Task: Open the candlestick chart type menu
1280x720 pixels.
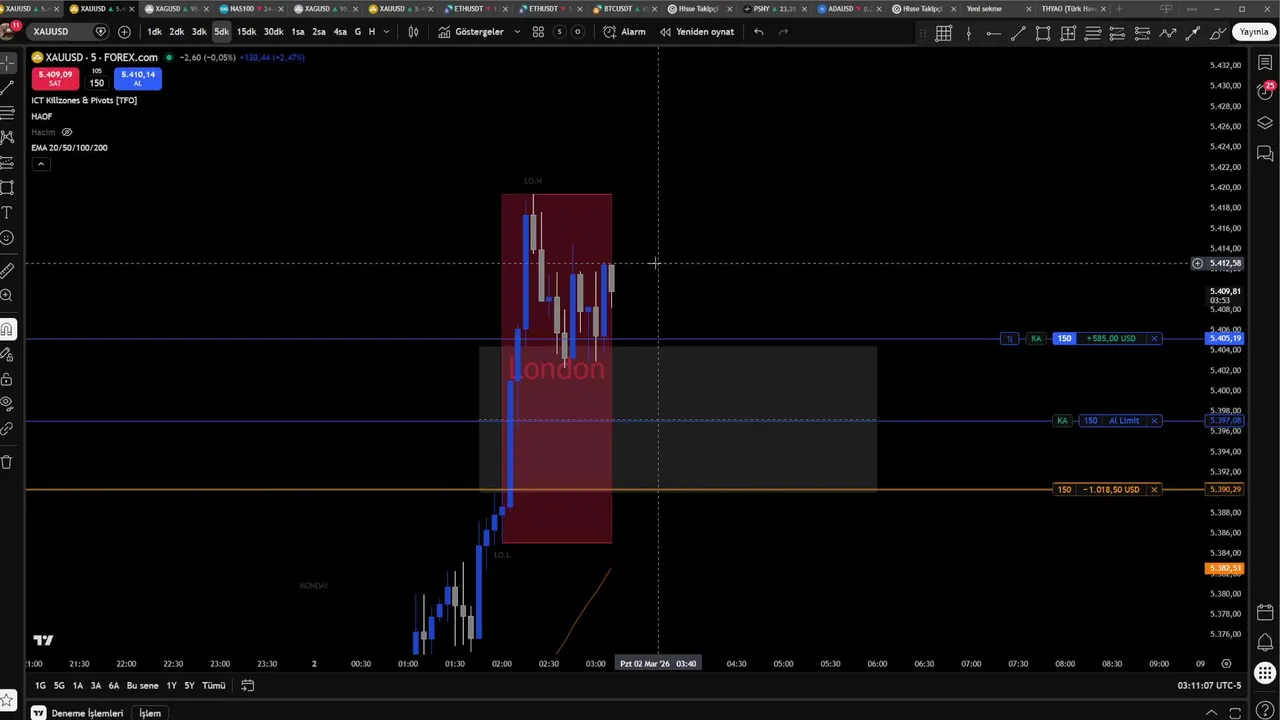Action: [x=413, y=32]
